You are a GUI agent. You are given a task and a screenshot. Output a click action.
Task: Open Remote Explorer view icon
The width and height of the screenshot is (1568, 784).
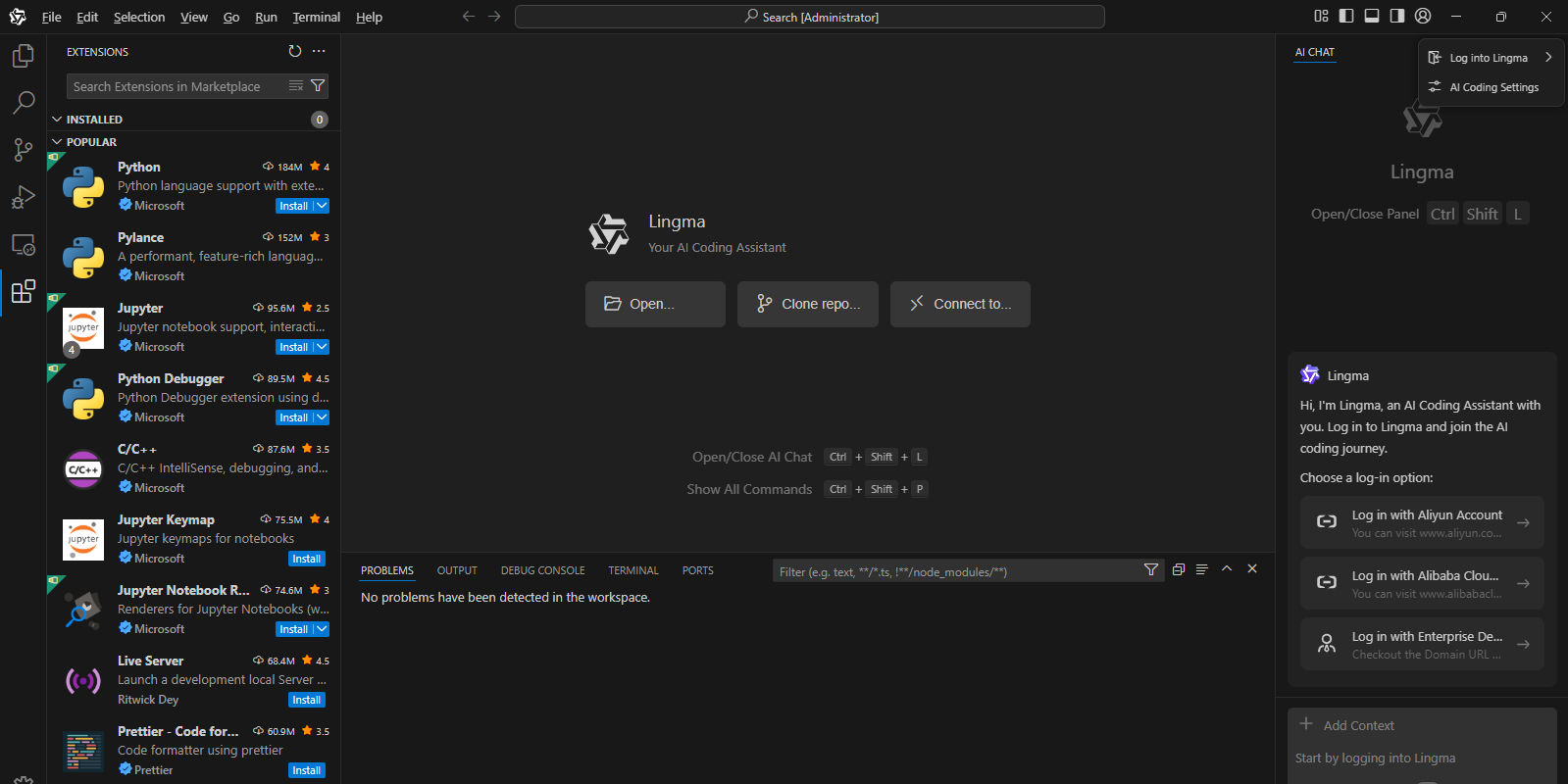pos(24,244)
